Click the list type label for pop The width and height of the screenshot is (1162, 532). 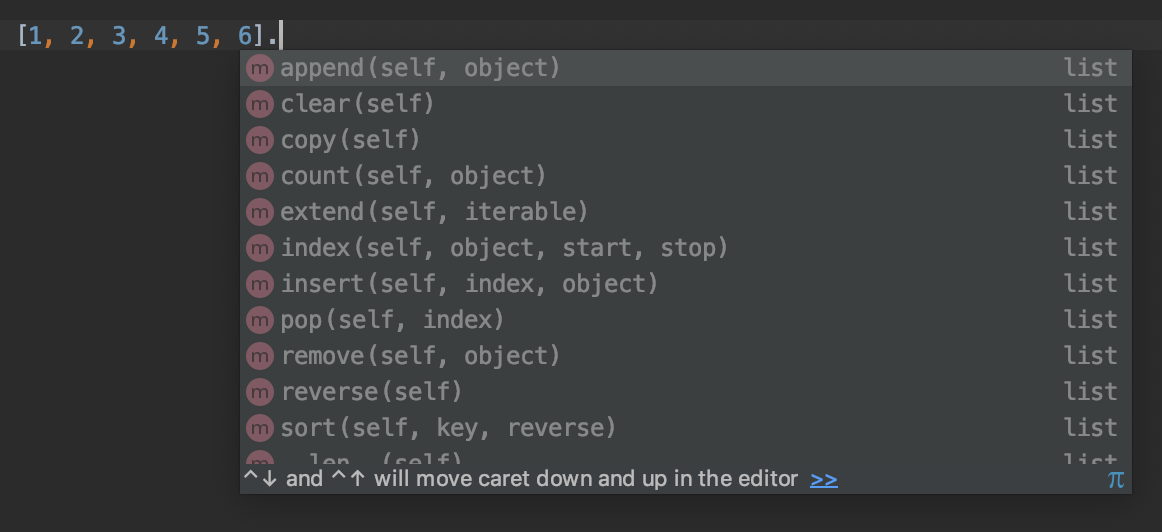(1090, 320)
